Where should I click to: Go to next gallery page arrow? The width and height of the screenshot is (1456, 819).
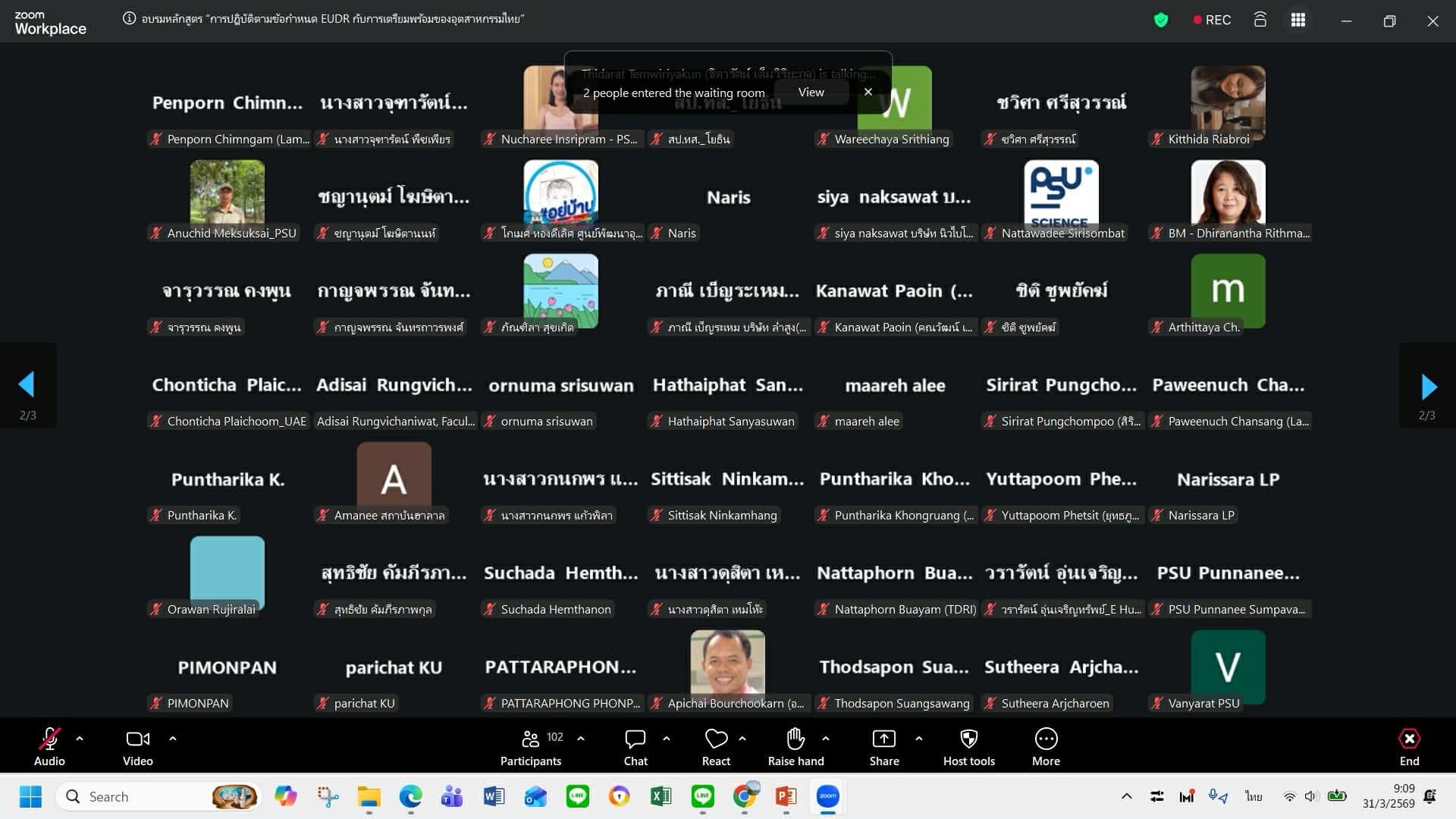pyautogui.click(x=1428, y=387)
